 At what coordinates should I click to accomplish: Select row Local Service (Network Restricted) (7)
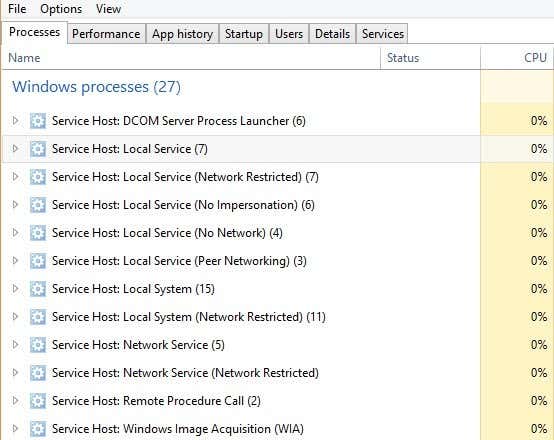pos(277,177)
